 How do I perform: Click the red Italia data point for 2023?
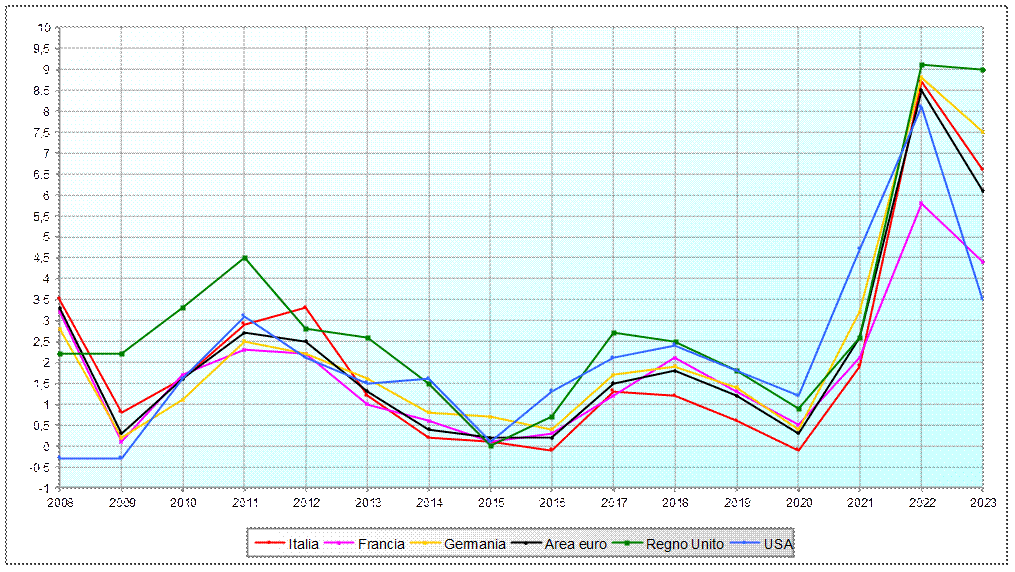pyautogui.click(x=983, y=170)
